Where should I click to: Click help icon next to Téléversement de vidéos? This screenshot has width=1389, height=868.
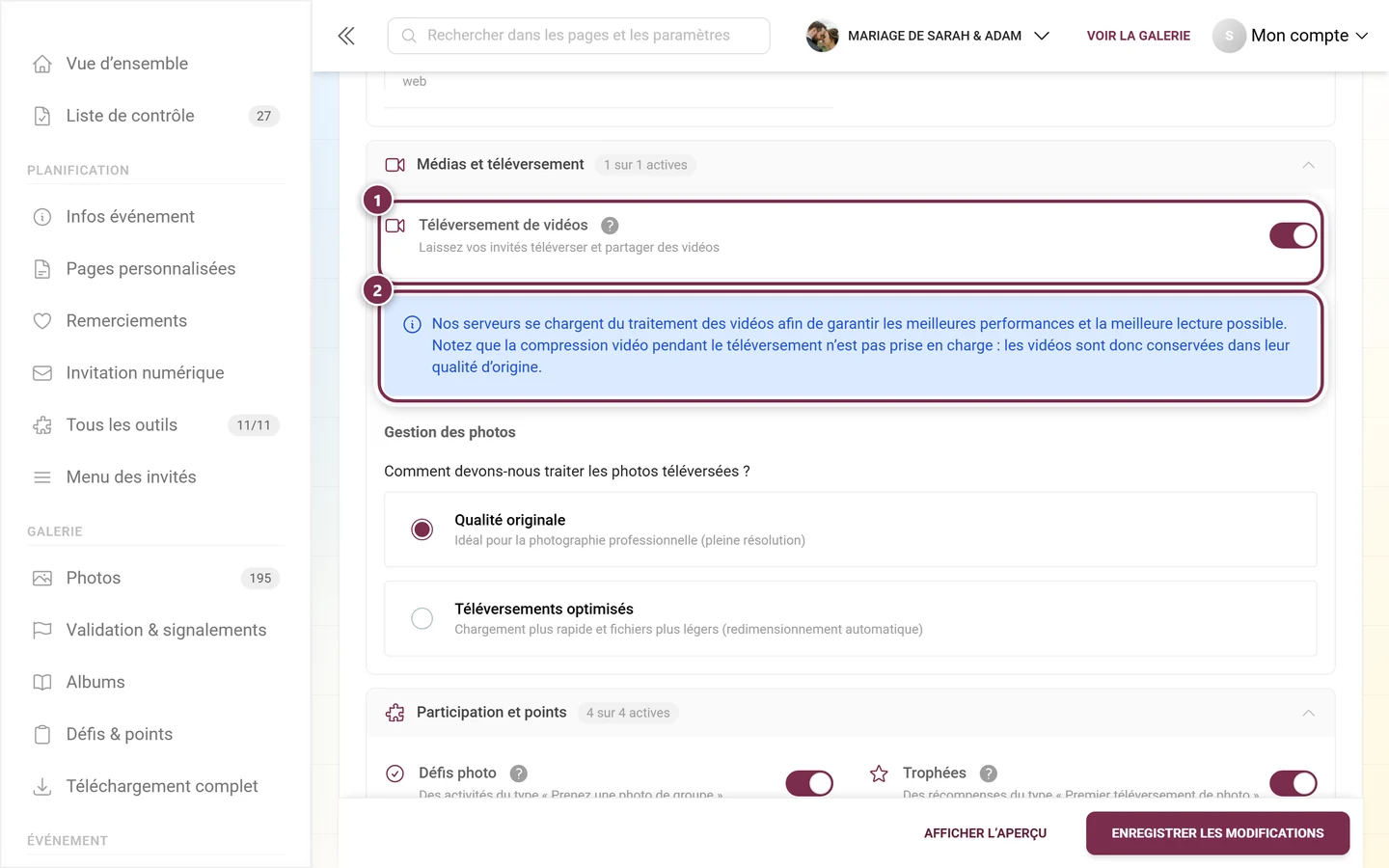click(610, 226)
